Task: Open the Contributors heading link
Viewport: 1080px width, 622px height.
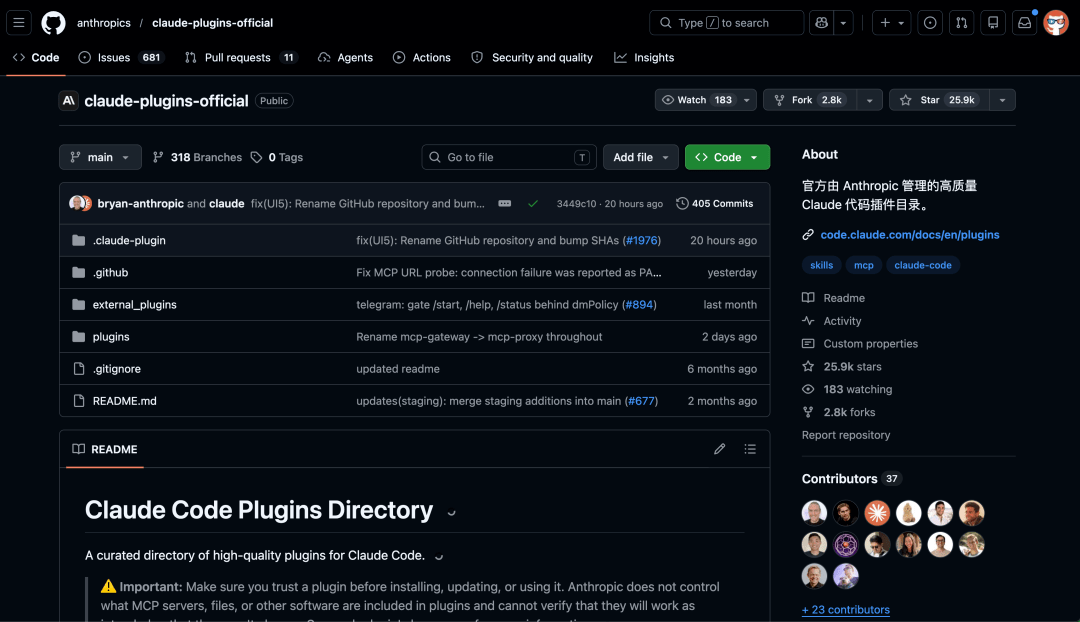Action: pyautogui.click(x=851, y=479)
